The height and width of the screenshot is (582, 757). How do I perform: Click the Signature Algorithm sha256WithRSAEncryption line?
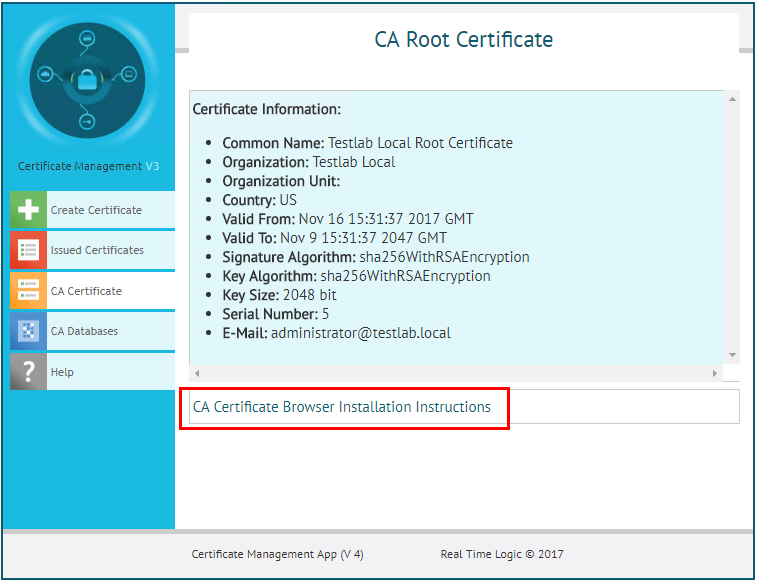pos(376,257)
